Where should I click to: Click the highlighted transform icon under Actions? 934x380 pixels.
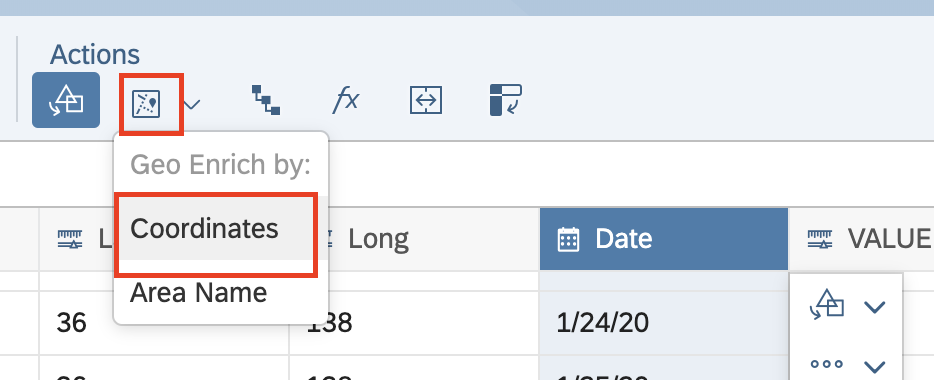66,100
